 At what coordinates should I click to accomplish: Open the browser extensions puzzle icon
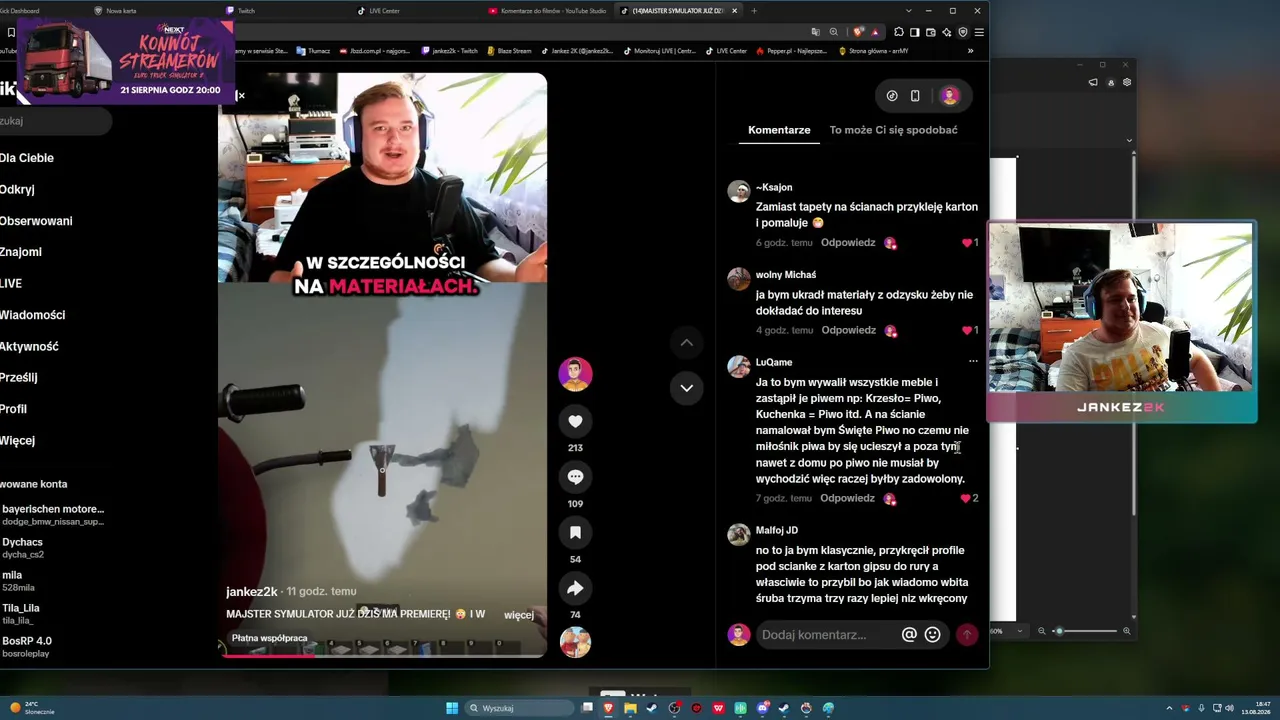[x=899, y=32]
